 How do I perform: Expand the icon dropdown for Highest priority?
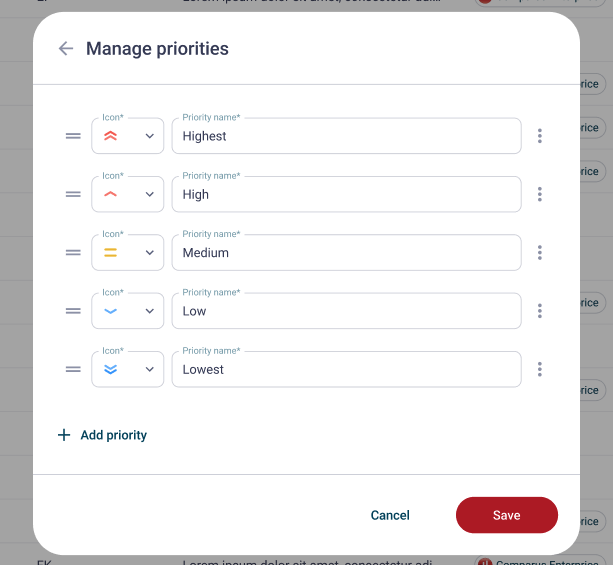pos(127,136)
